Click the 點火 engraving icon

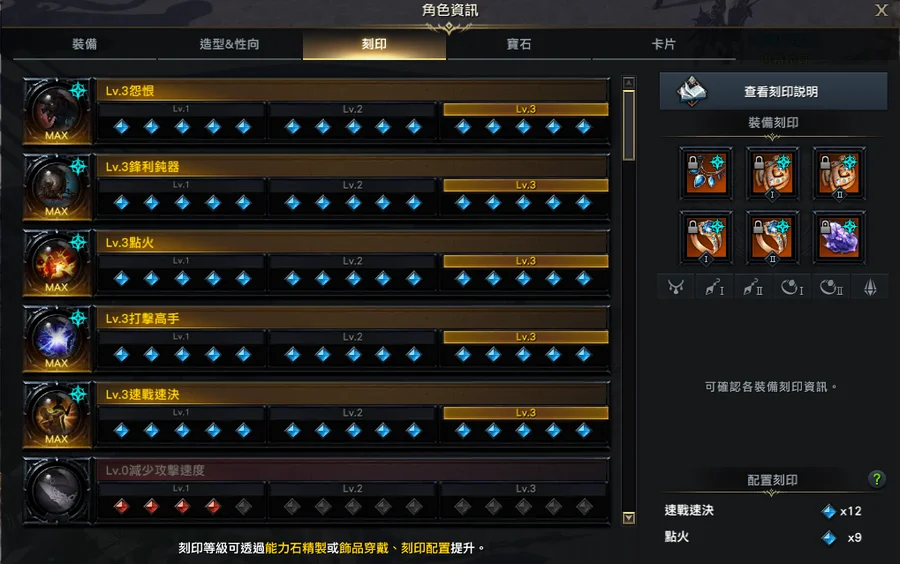pos(57,263)
